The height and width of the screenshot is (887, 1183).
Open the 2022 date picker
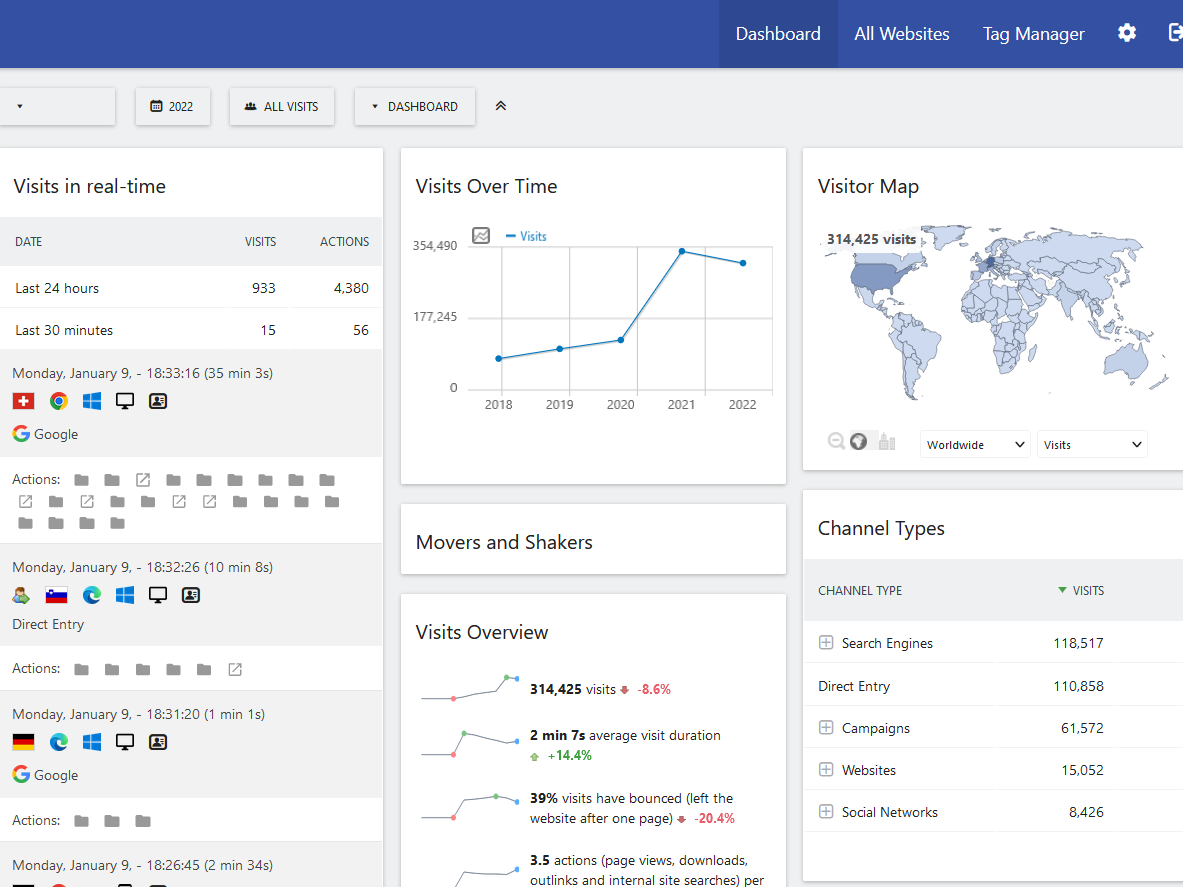172,106
